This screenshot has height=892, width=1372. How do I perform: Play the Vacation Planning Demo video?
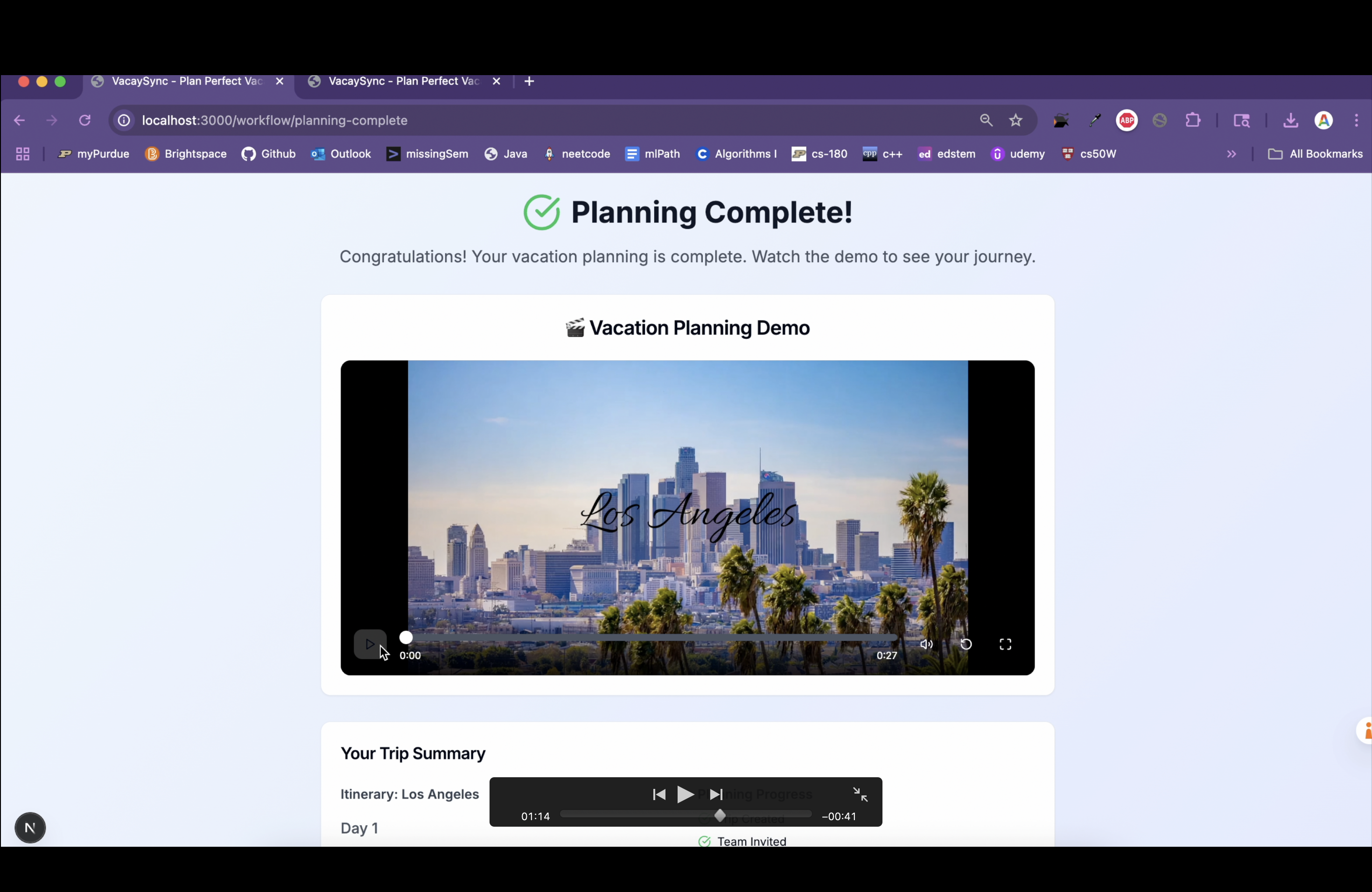[x=370, y=644]
